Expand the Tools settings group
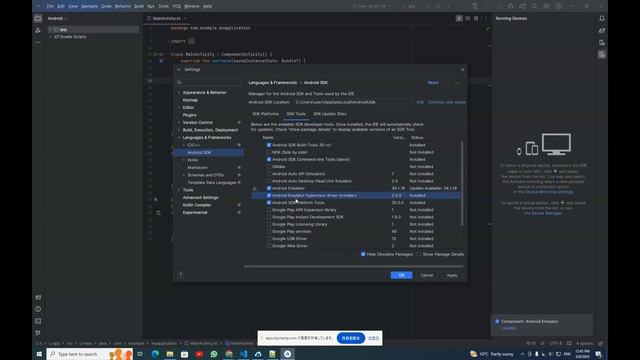 (x=179, y=190)
